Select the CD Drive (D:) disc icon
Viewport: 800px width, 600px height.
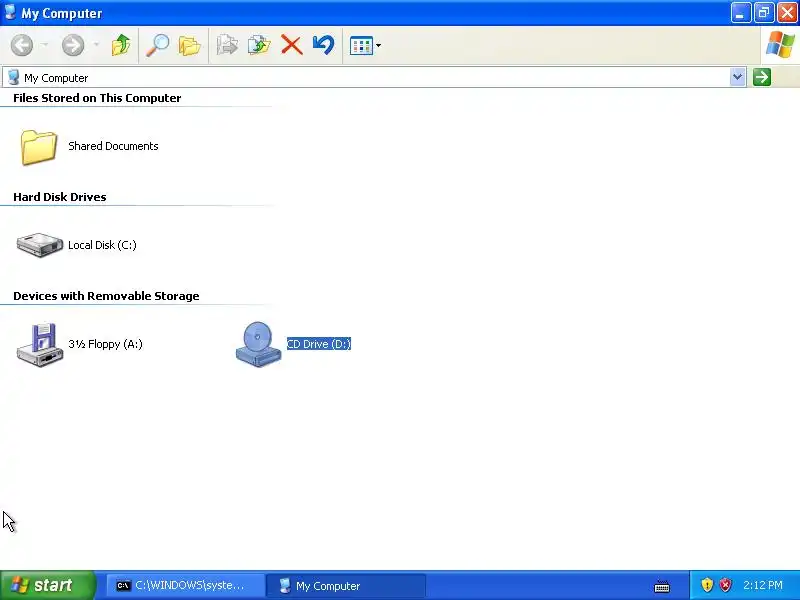(x=258, y=344)
